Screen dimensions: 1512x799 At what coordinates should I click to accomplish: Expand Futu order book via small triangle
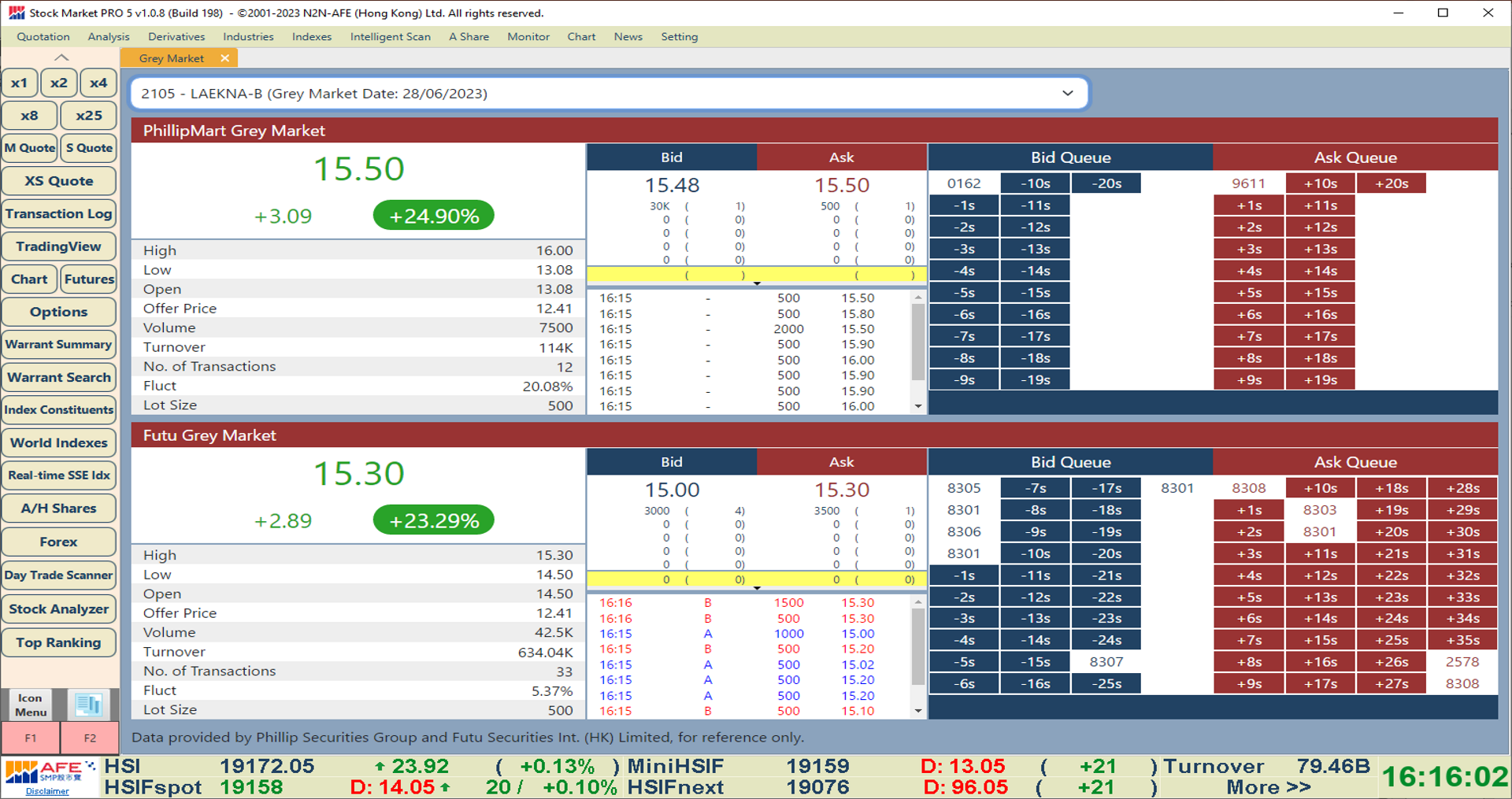point(757,588)
